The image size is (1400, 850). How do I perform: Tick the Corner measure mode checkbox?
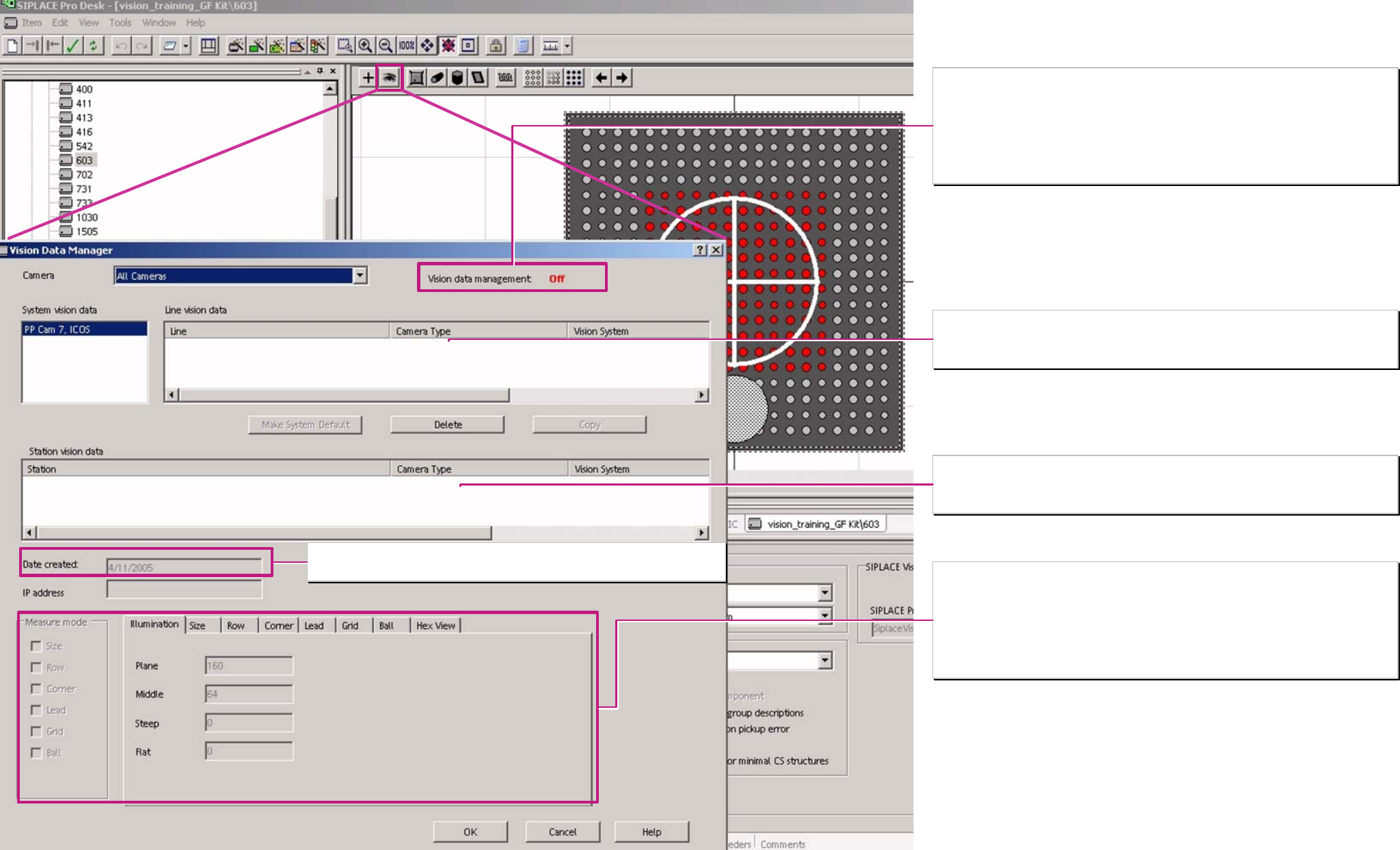(x=36, y=689)
